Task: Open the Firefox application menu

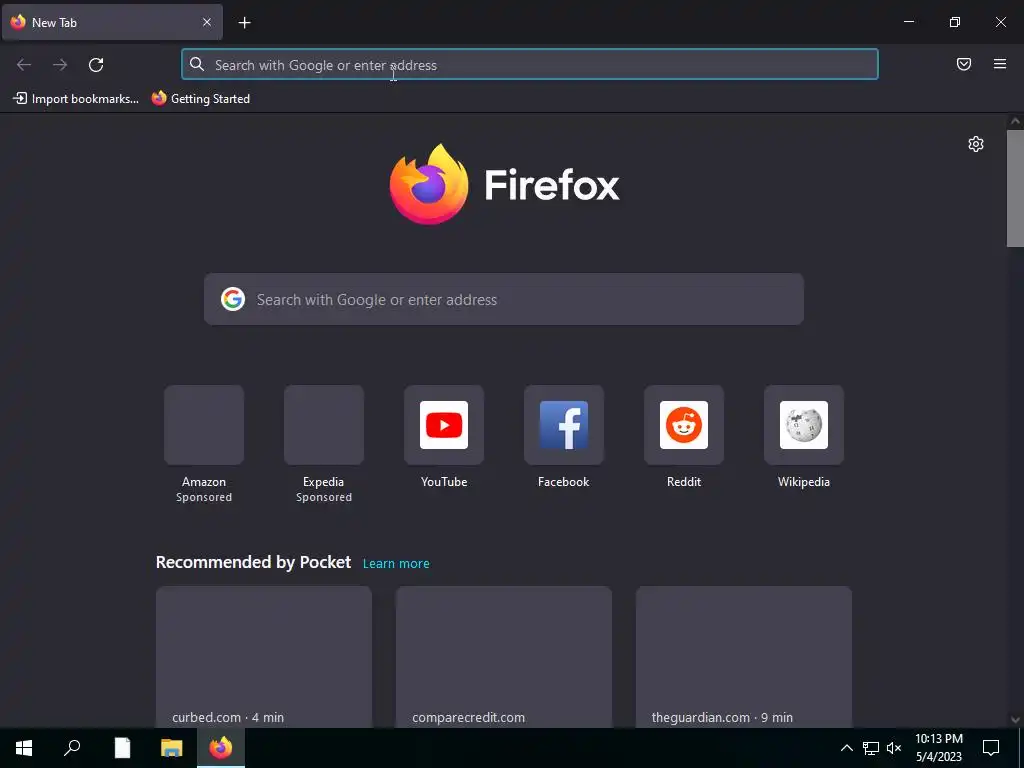Action: [1000, 64]
